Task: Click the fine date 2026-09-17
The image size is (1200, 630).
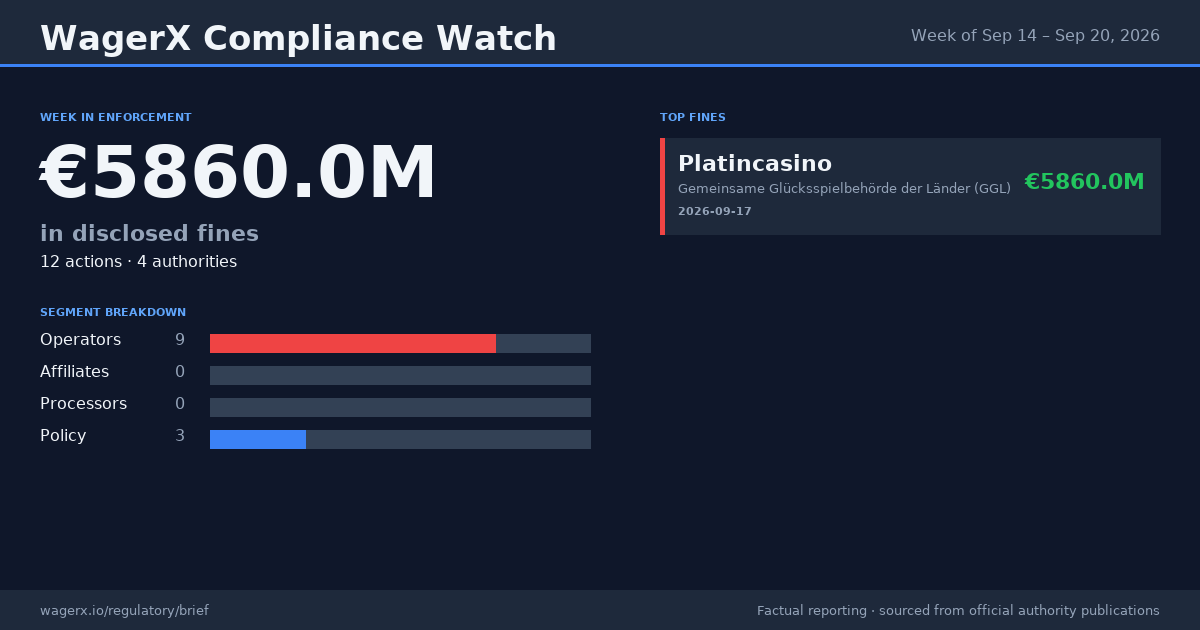Action: point(715,212)
